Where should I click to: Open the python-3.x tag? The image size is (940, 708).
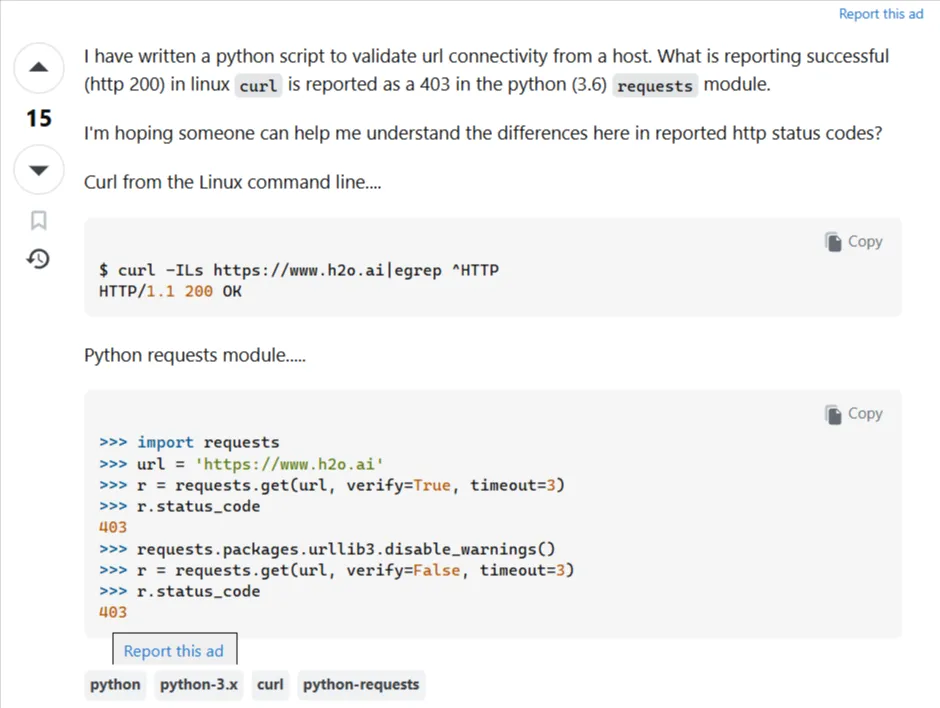198,685
